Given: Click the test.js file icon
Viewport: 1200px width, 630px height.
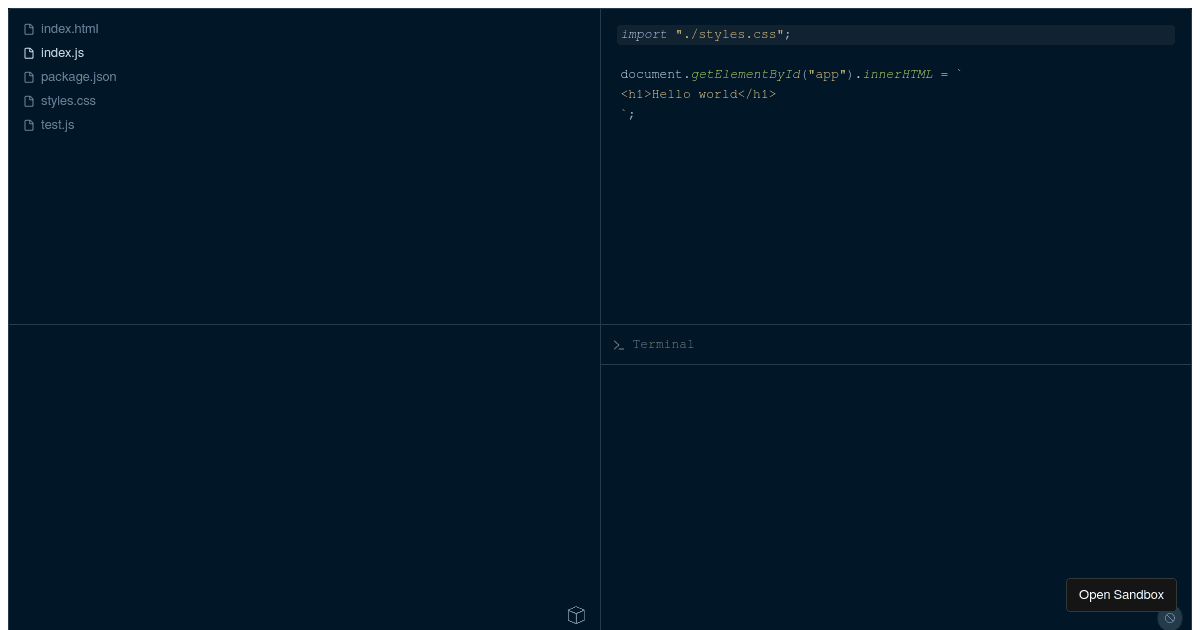Looking at the screenshot, I should (x=28, y=124).
